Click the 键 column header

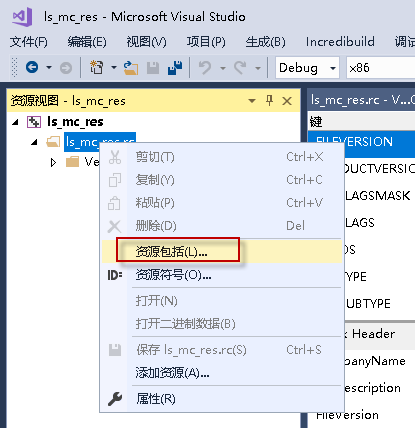pos(361,122)
